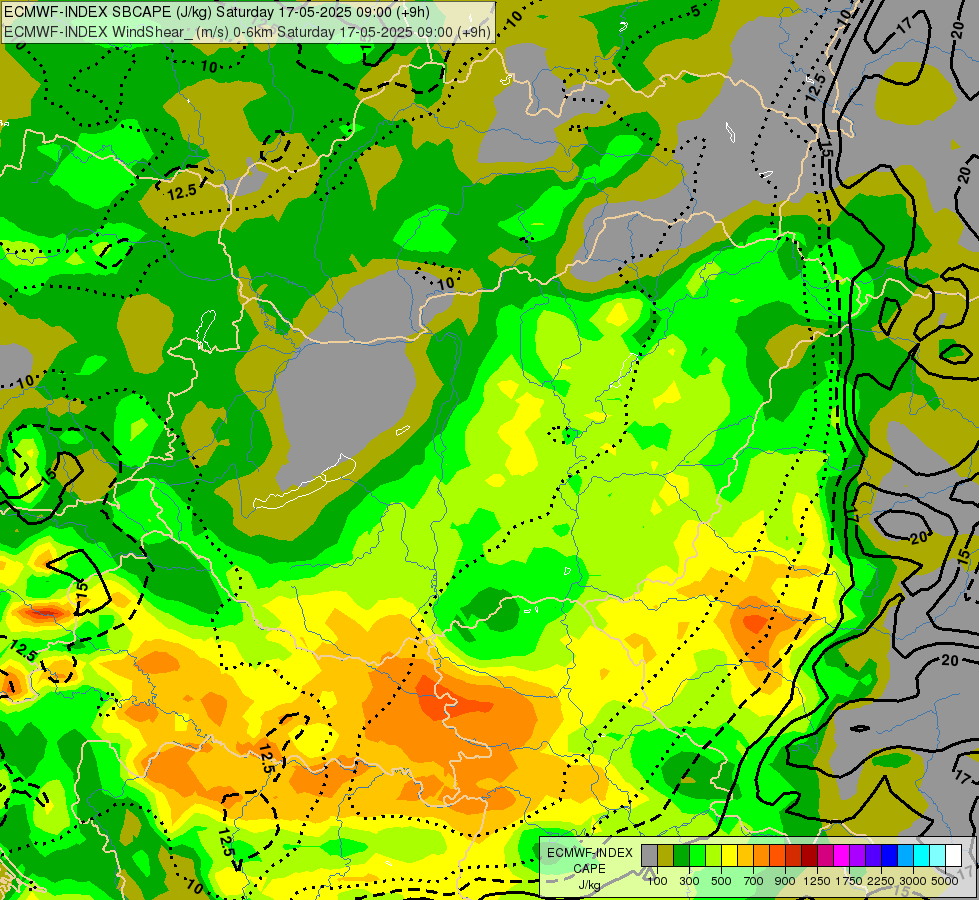Click the amber legend swatch
This screenshot has width=979, height=900.
(x=745, y=855)
